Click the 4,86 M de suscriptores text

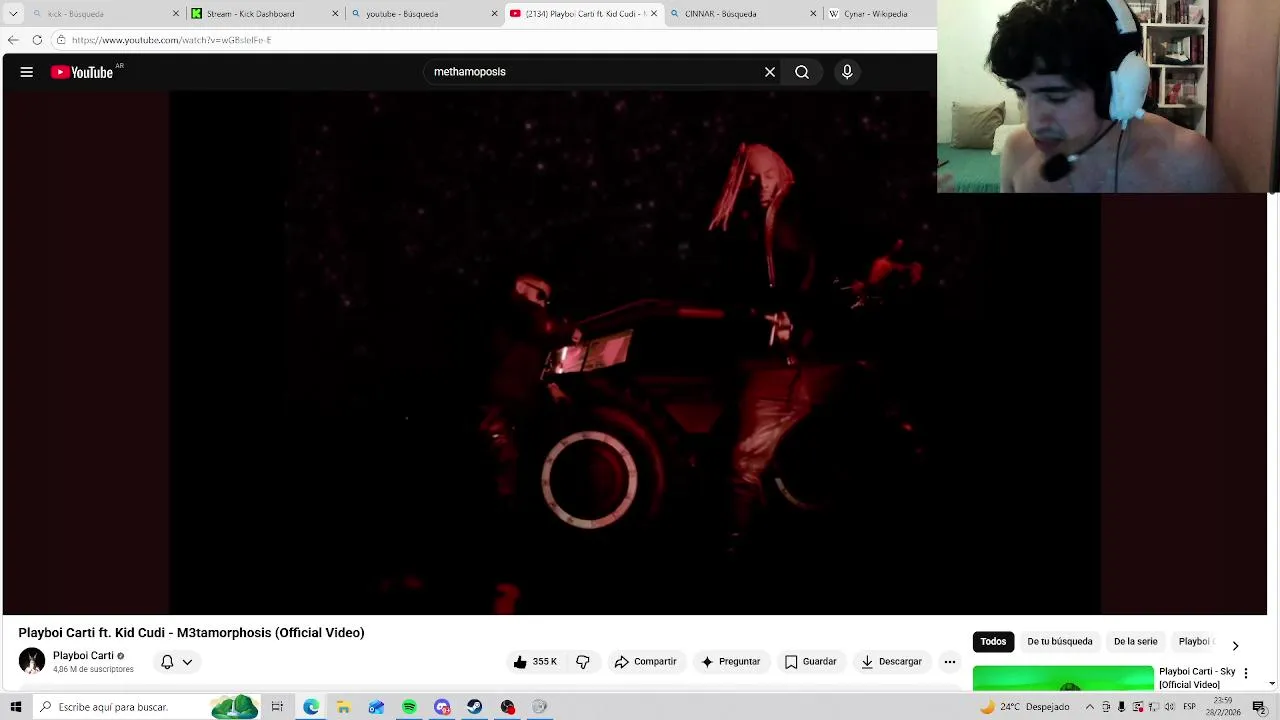click(93, 670)
